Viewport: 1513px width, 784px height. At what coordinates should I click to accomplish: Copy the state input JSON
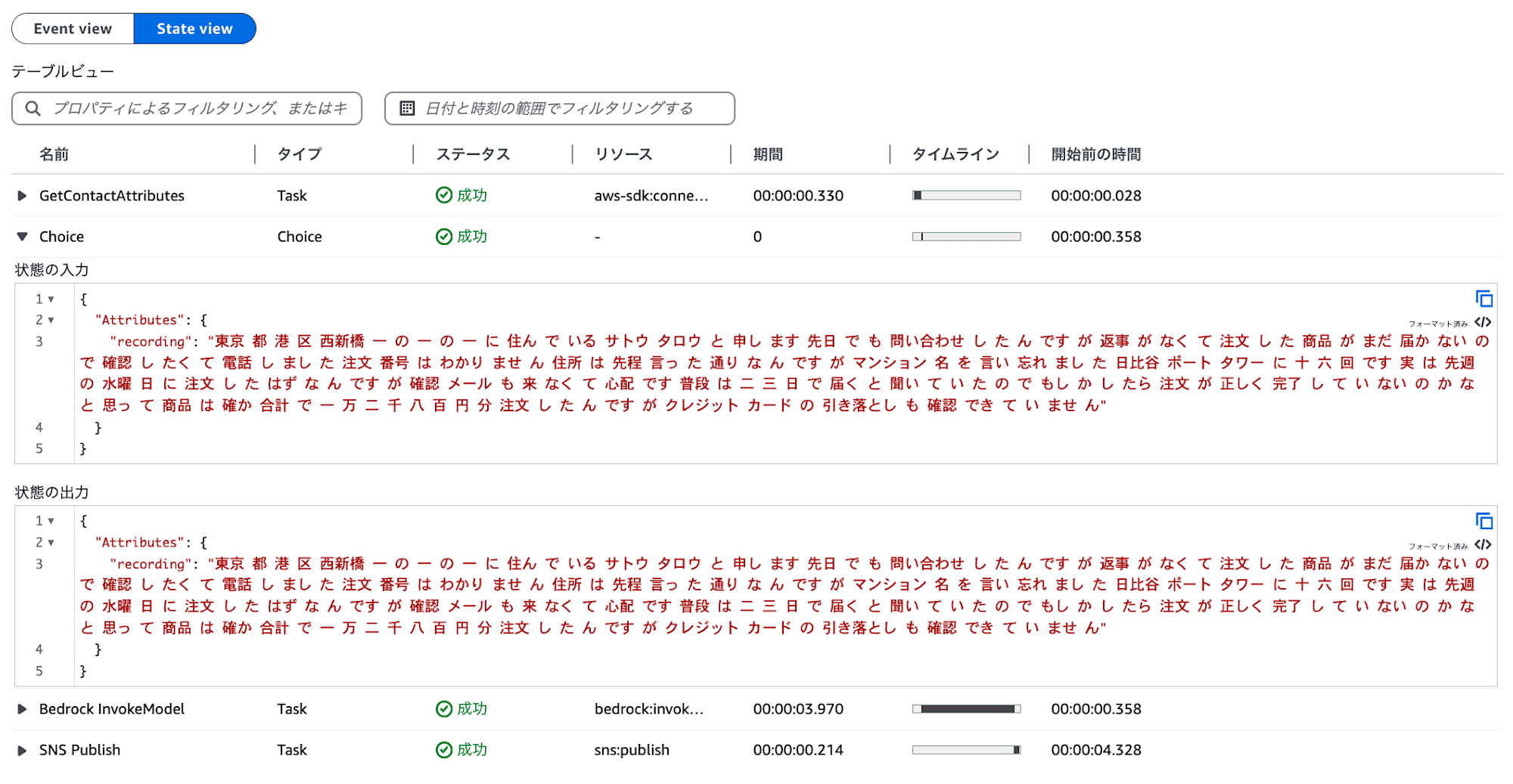coord(1483,299)
